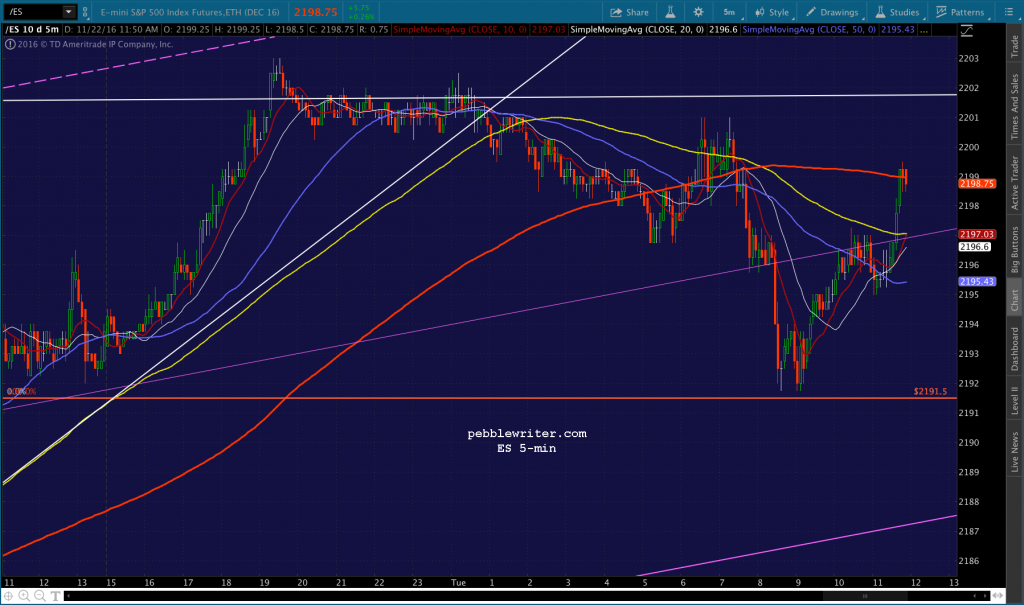Click the O: 2199.25 open value
The width and height of the screenshot is (1024, 605).
(x=186, y=29)
